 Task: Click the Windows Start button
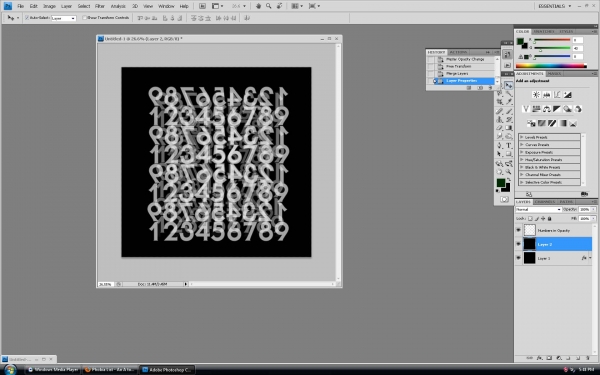coord(10,370)
